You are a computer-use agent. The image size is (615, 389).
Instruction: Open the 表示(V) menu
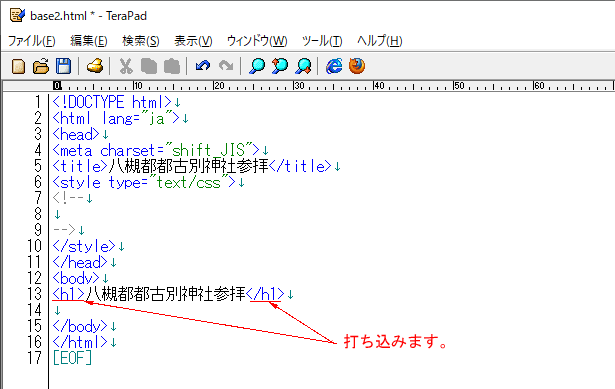click(193, 41)
